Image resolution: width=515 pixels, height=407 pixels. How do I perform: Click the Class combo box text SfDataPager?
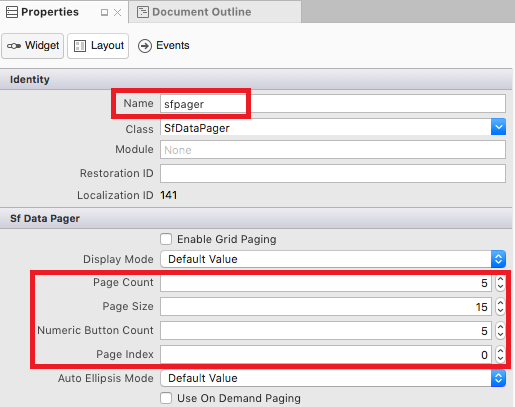[x=197, y=128]
